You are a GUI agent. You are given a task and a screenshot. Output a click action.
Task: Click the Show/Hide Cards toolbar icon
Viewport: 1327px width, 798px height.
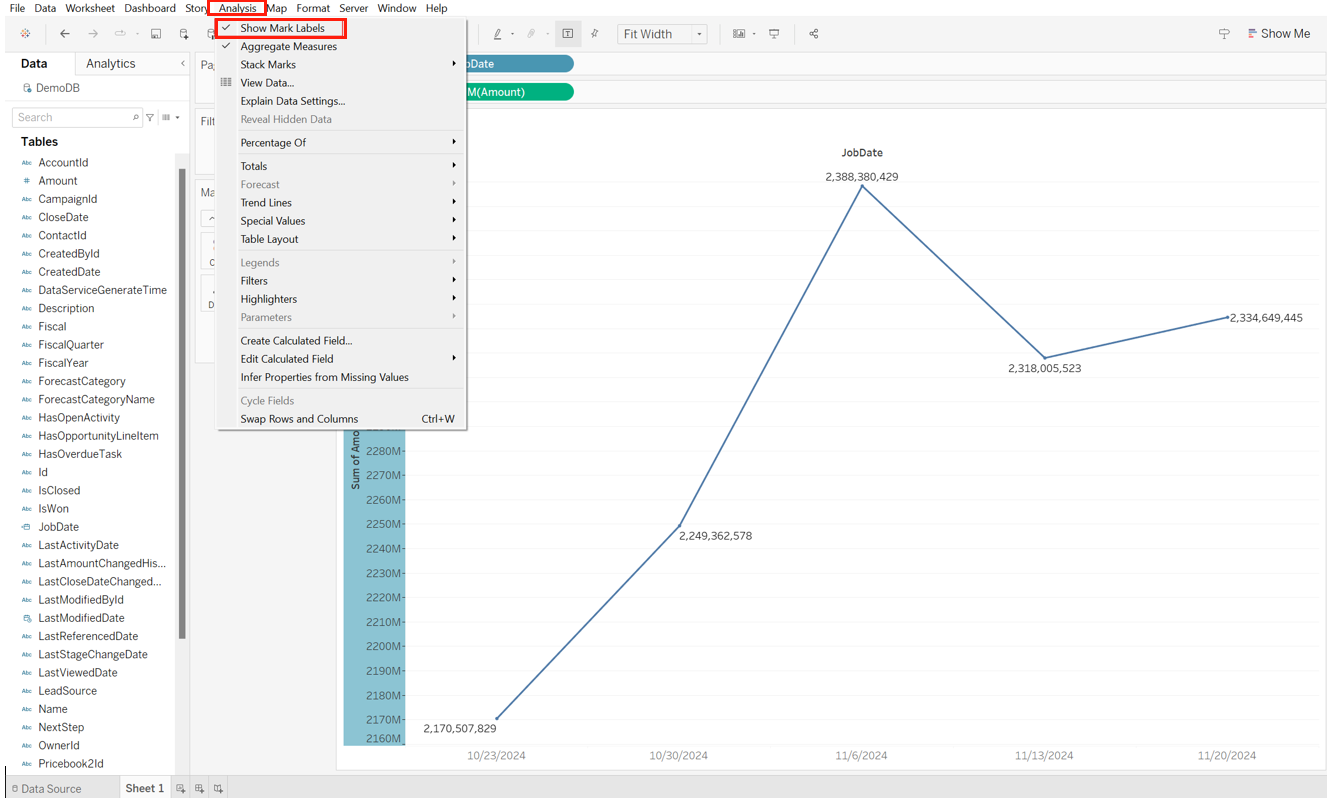pyautogui.click(x=738, y=33)
